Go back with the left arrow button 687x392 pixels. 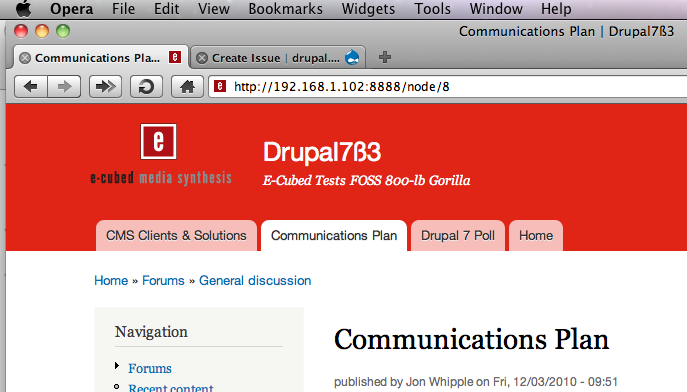click(31, 86)
